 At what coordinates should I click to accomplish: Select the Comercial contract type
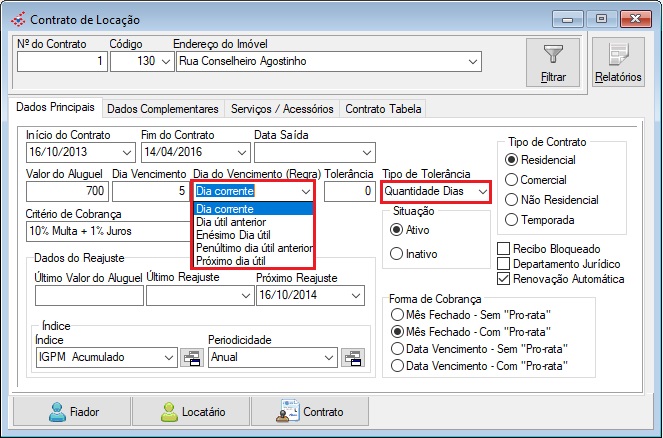point(514,178)
